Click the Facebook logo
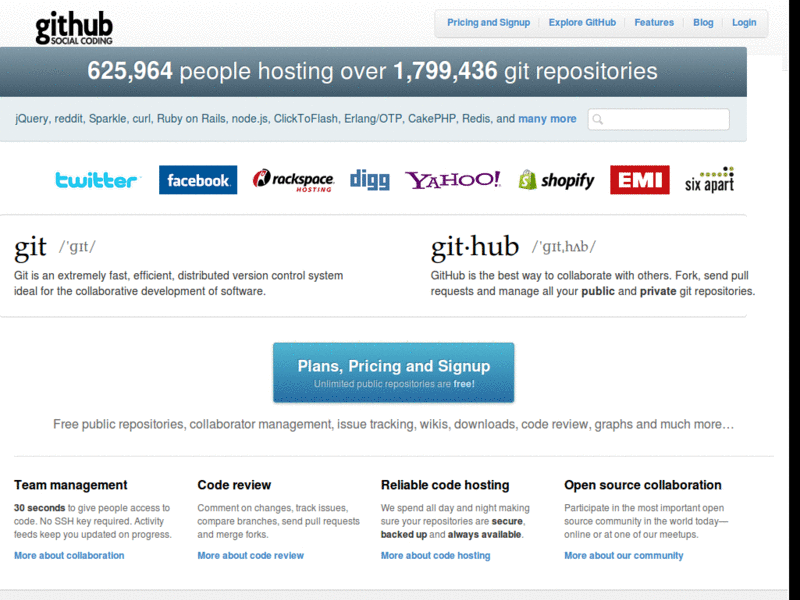This screenshot has height=600, width=800. (x=197, y=180)
